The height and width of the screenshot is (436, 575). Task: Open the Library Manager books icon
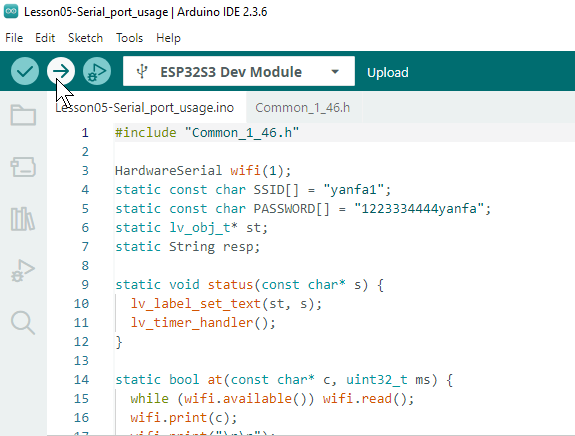(x=23, y=219)
